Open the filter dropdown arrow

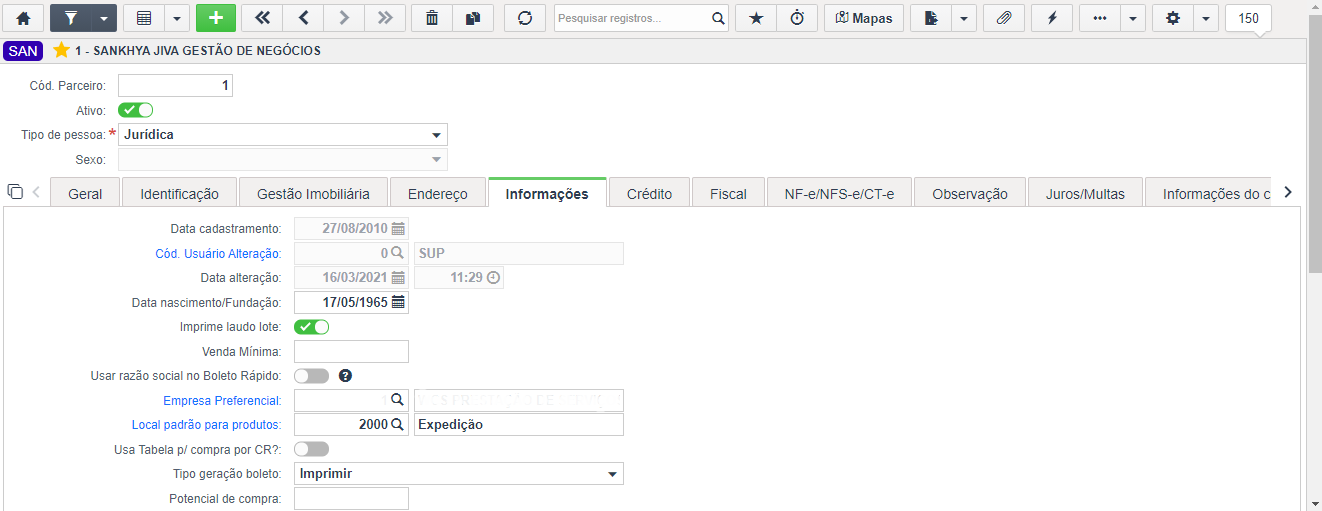104,18
